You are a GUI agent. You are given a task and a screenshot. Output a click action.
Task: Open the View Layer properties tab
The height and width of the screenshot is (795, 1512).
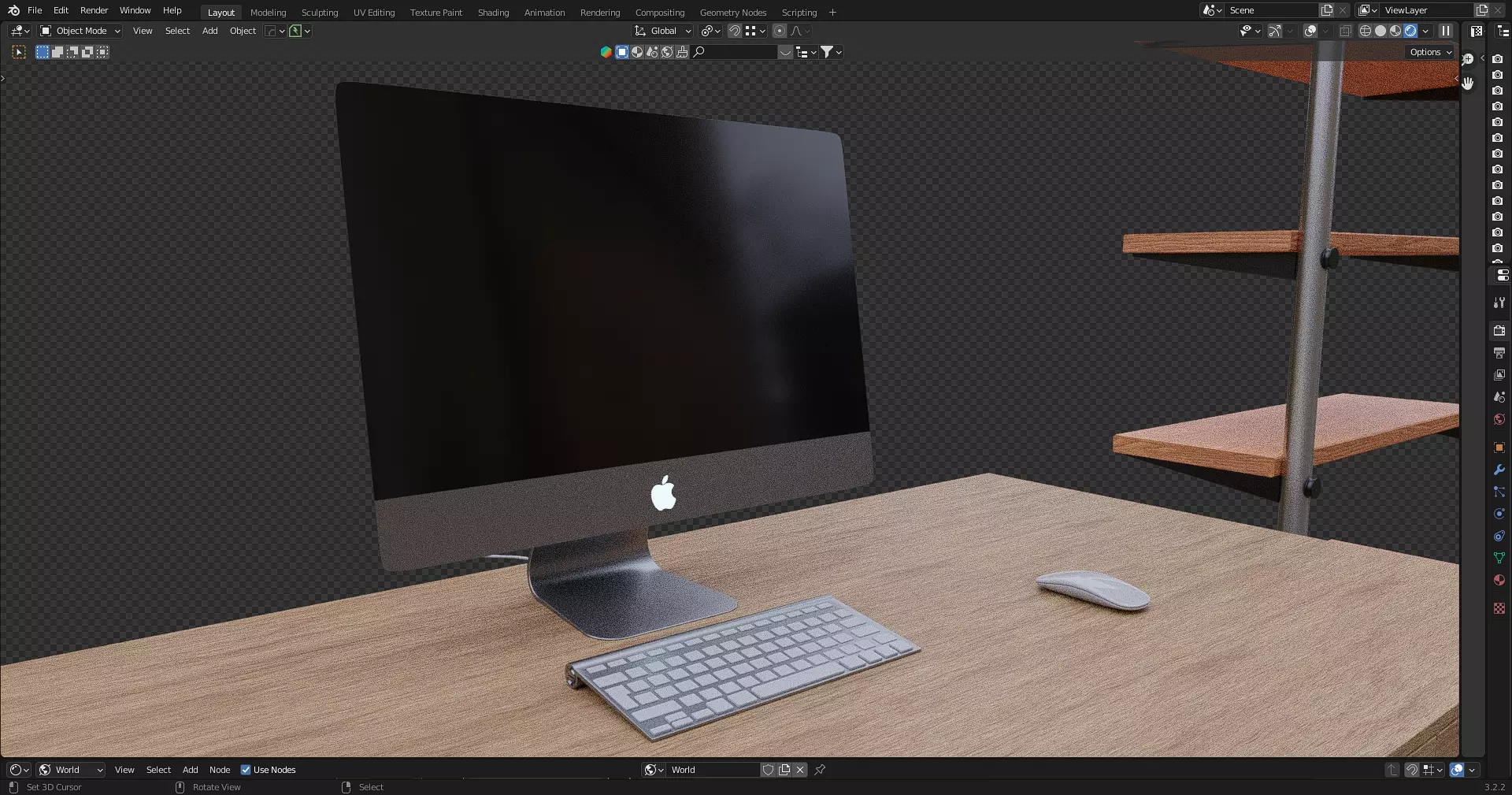click(1499, 375)
